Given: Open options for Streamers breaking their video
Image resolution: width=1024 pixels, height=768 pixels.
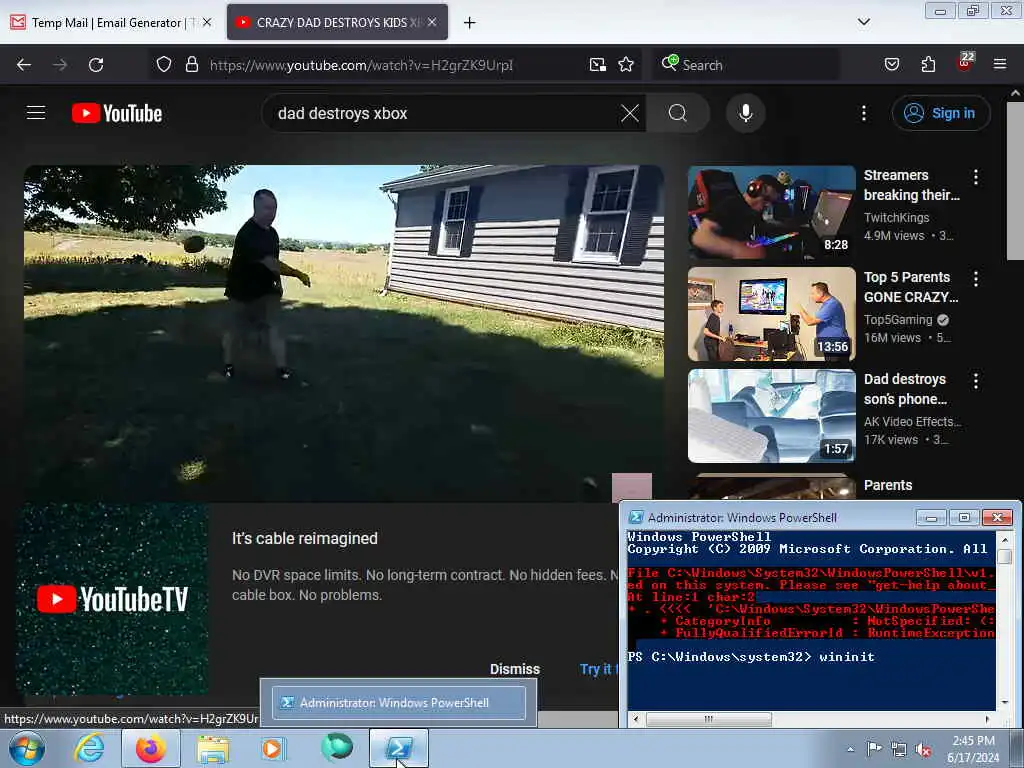Looking at the screenshot, I should pos(976,176).
